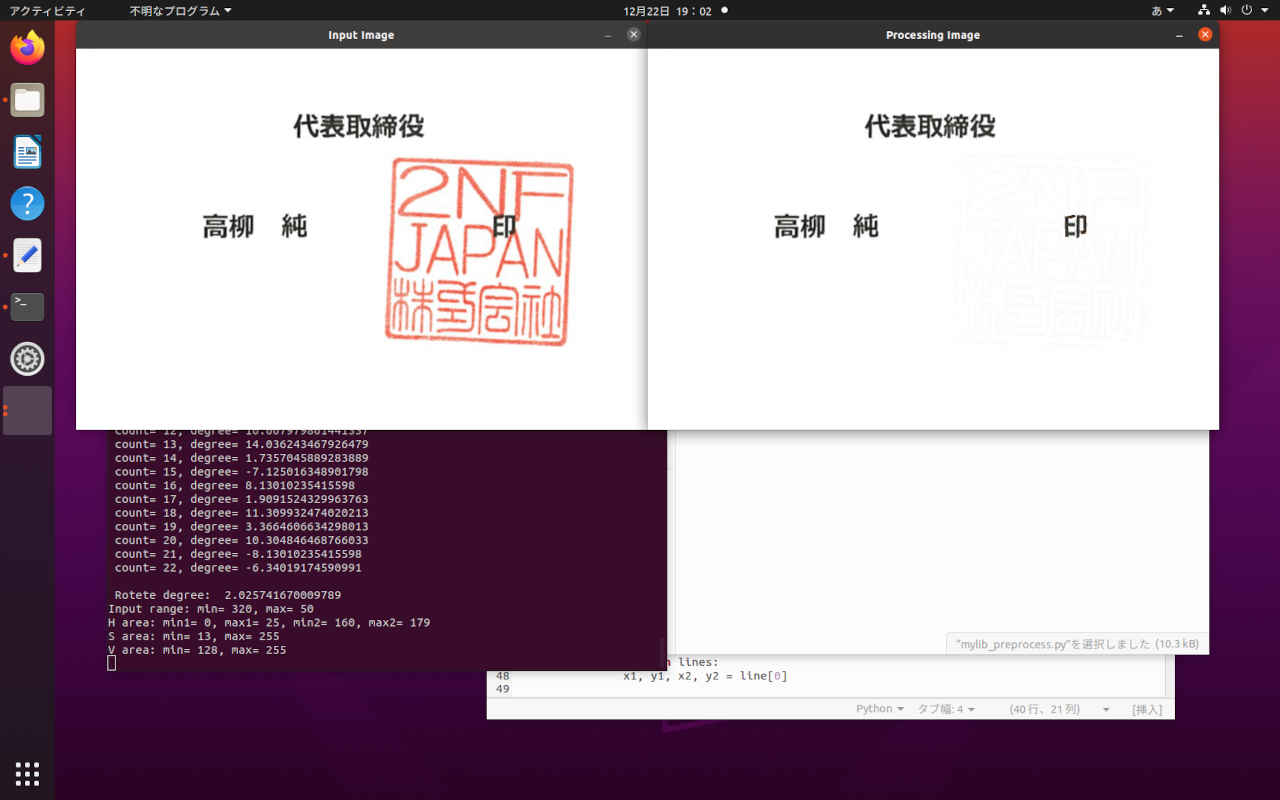Open the Help icon in dock
1280x800 pixels.
27,204
